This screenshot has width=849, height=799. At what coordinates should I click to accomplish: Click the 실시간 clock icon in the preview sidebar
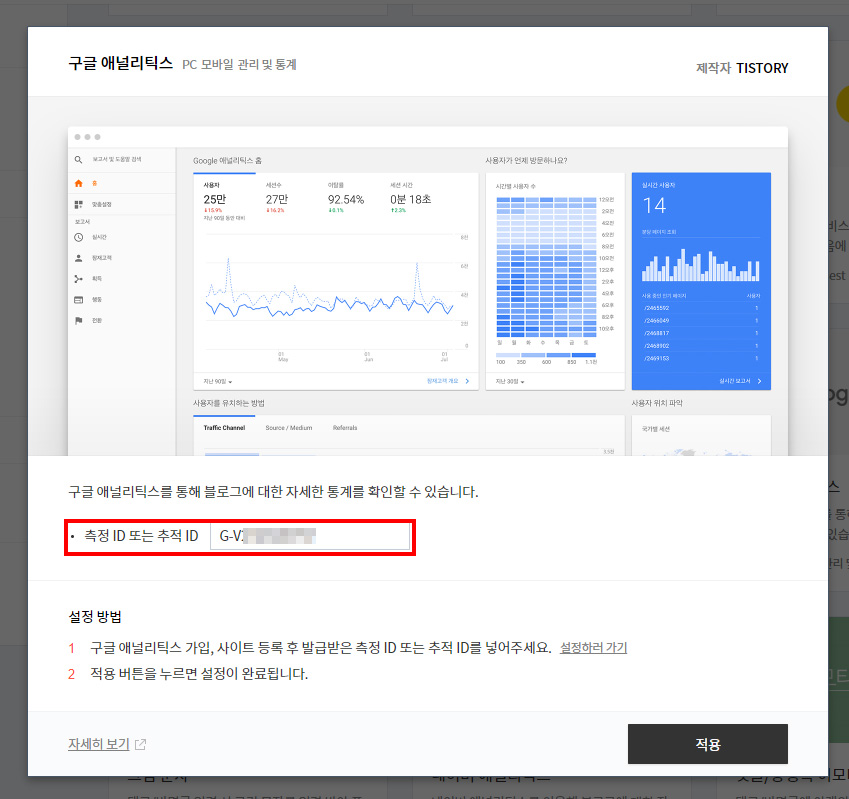[79, 237]
